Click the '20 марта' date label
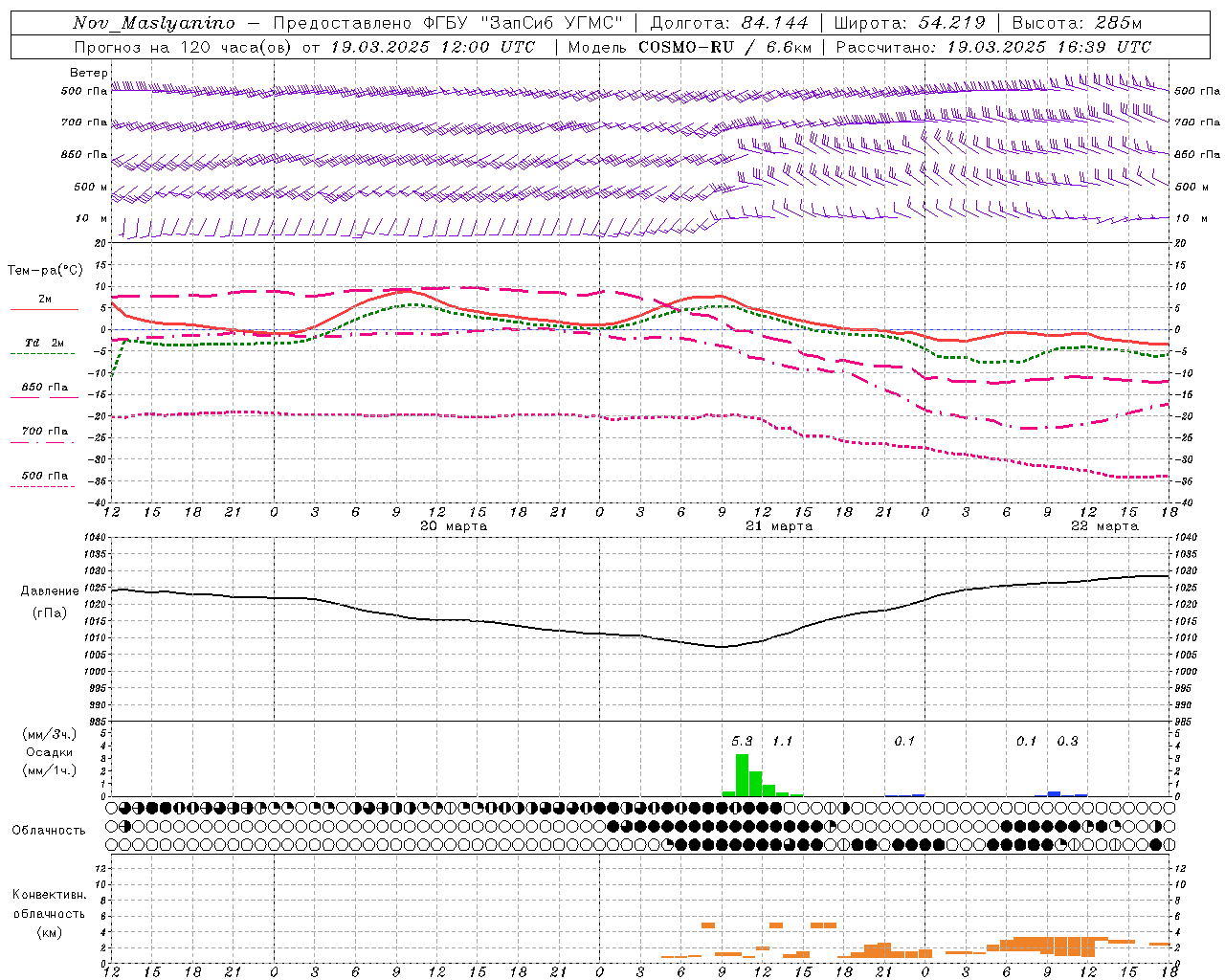The image size is (1225, 980). tap(454, 526)
